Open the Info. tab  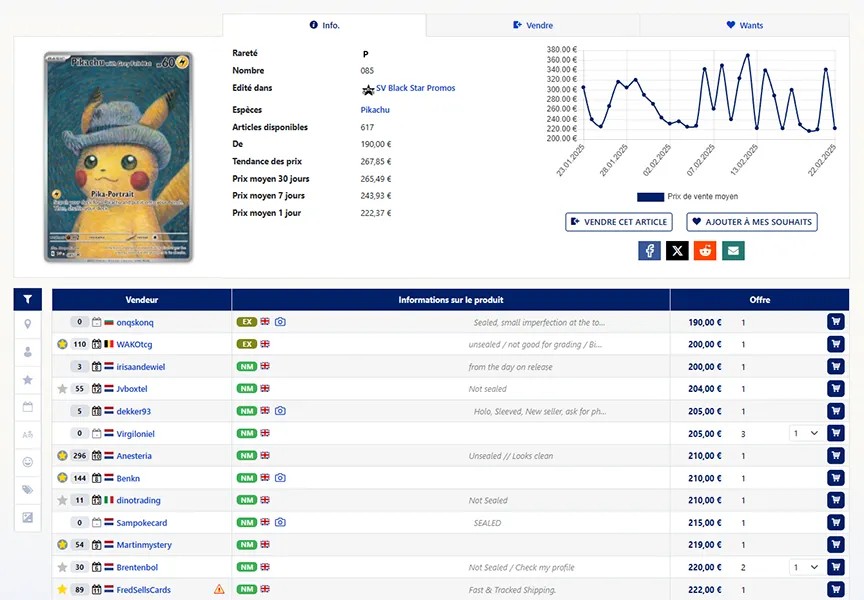[325, 25]
